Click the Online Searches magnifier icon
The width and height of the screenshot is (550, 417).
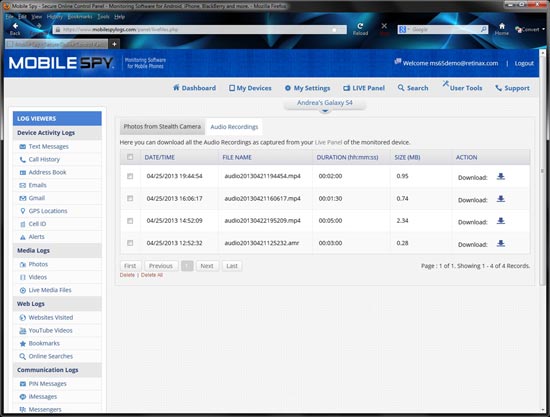pos(22,357)
